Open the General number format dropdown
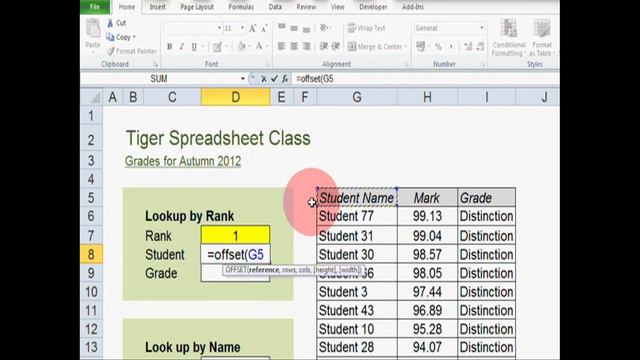Screen dimensions: 640x360 tap(482, 28)
